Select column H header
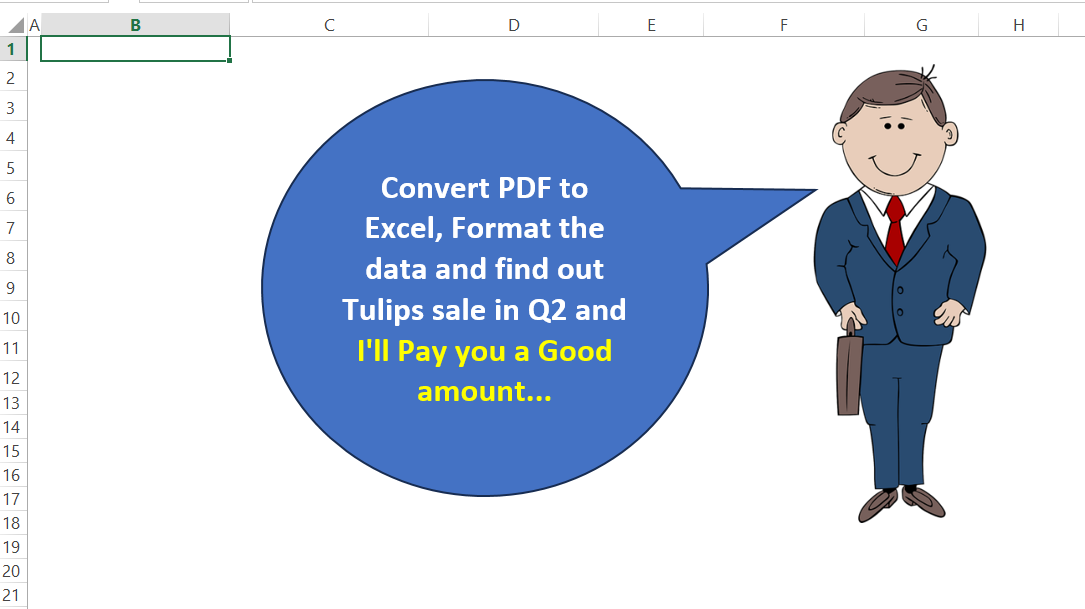 (1018, 25)
